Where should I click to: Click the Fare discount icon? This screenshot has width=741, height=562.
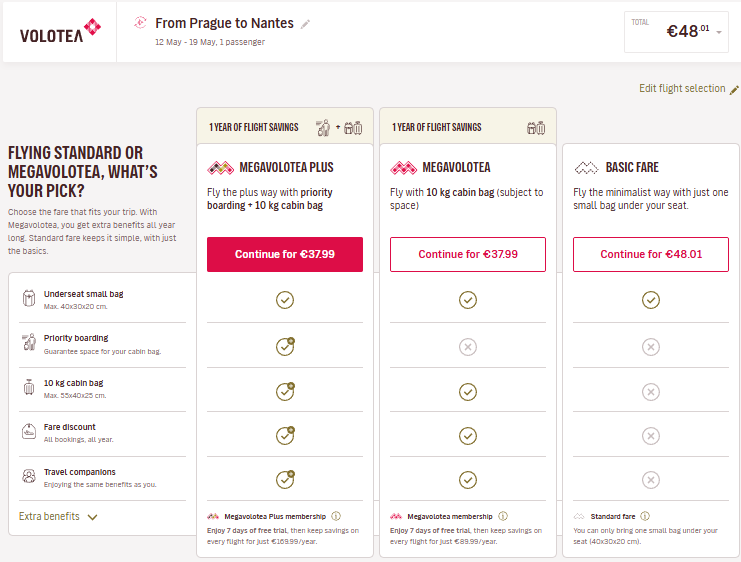click(x=29, y=431)
